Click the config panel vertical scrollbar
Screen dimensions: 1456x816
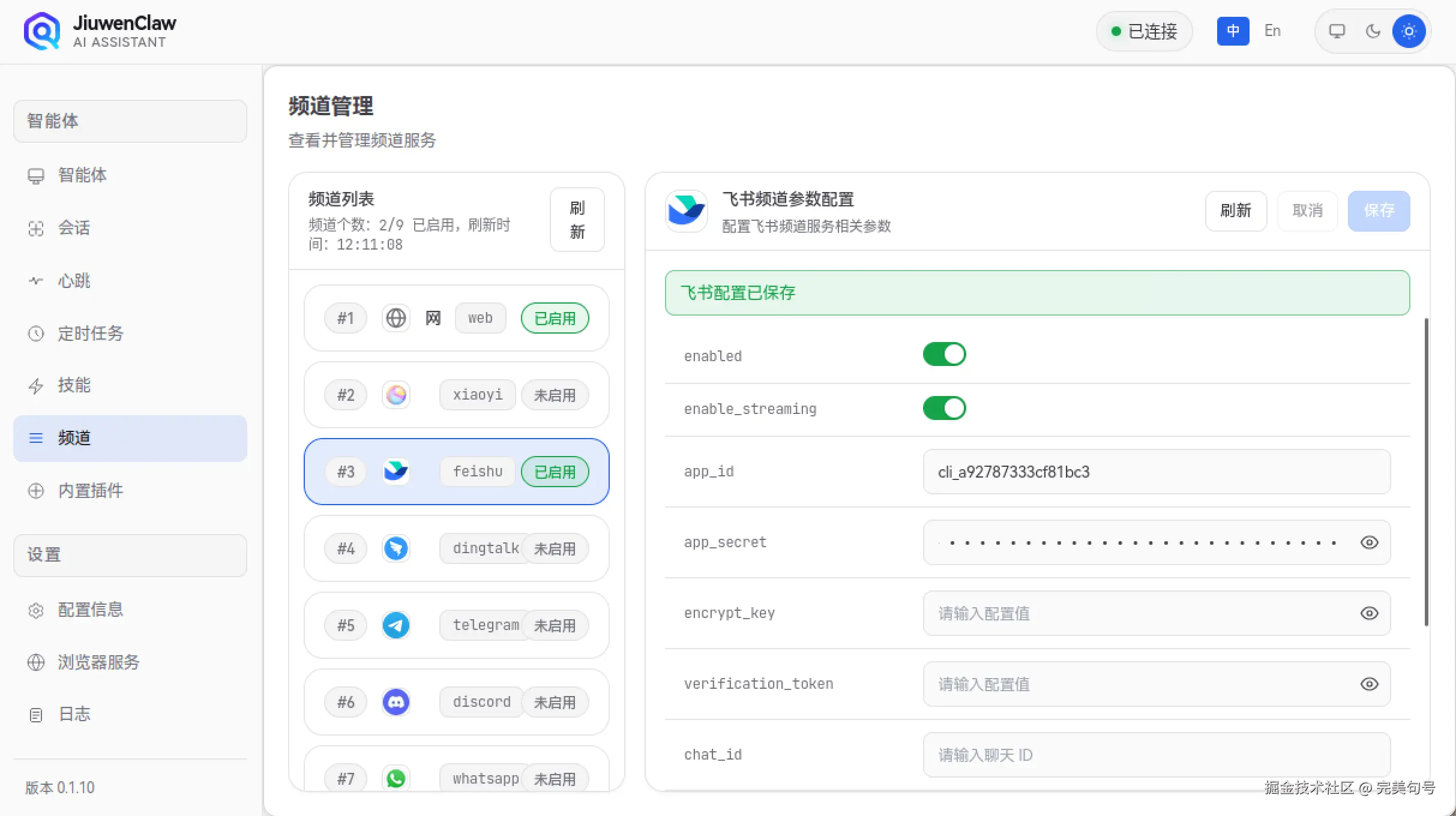(1426, 472)
